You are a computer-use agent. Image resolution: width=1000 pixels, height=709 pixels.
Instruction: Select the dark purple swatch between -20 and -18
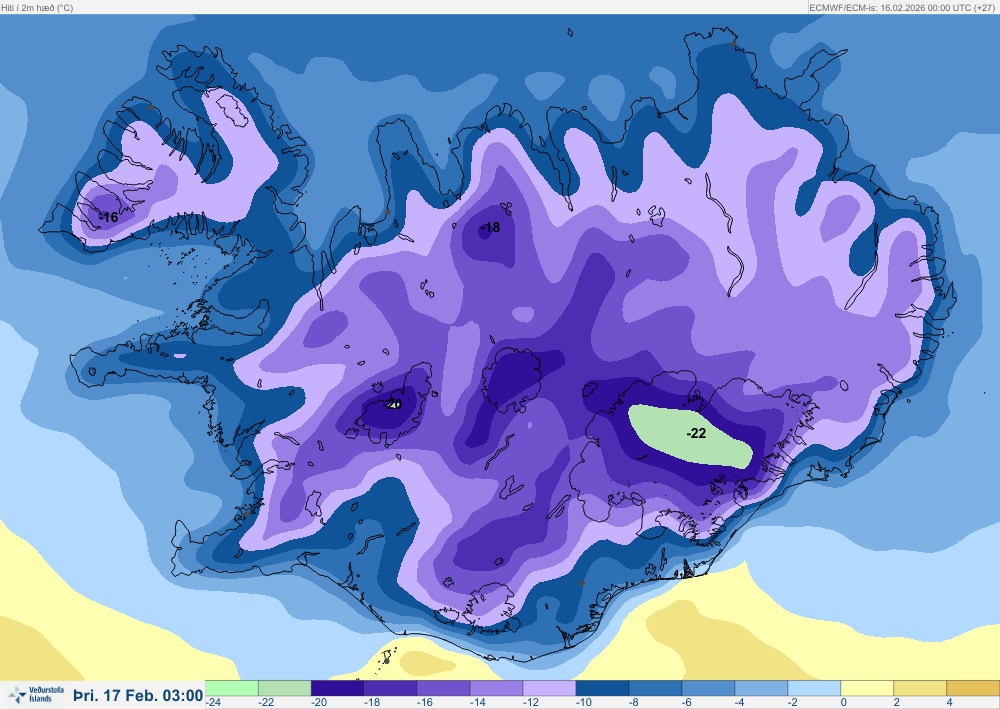tap(337, 688)
